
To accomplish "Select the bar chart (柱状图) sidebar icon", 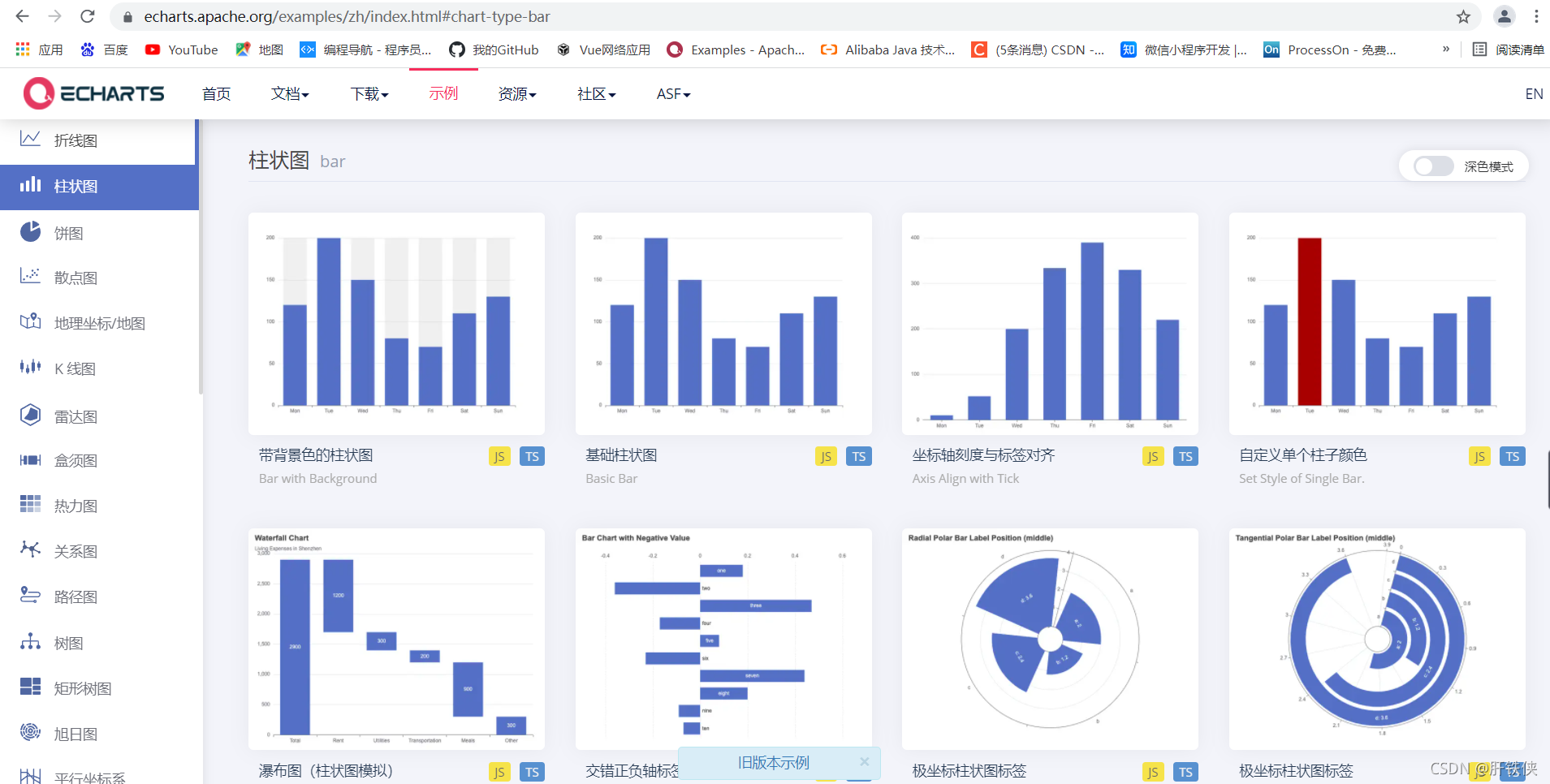I will 30,184.
